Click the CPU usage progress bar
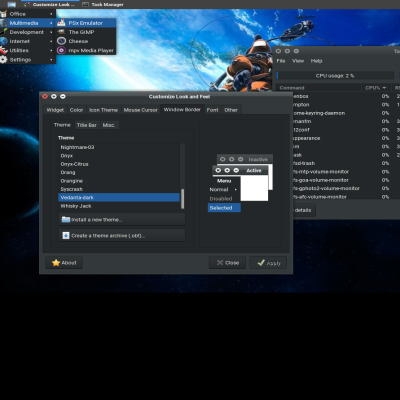 tap(335, 76)
